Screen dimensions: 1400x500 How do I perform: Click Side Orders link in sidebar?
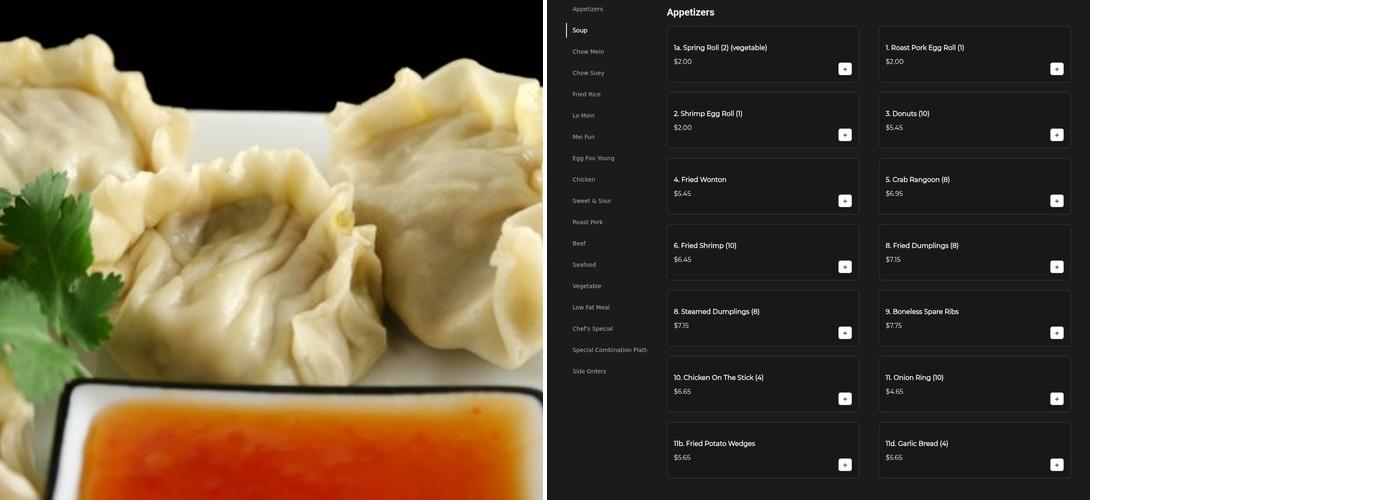tap(589, 372)
